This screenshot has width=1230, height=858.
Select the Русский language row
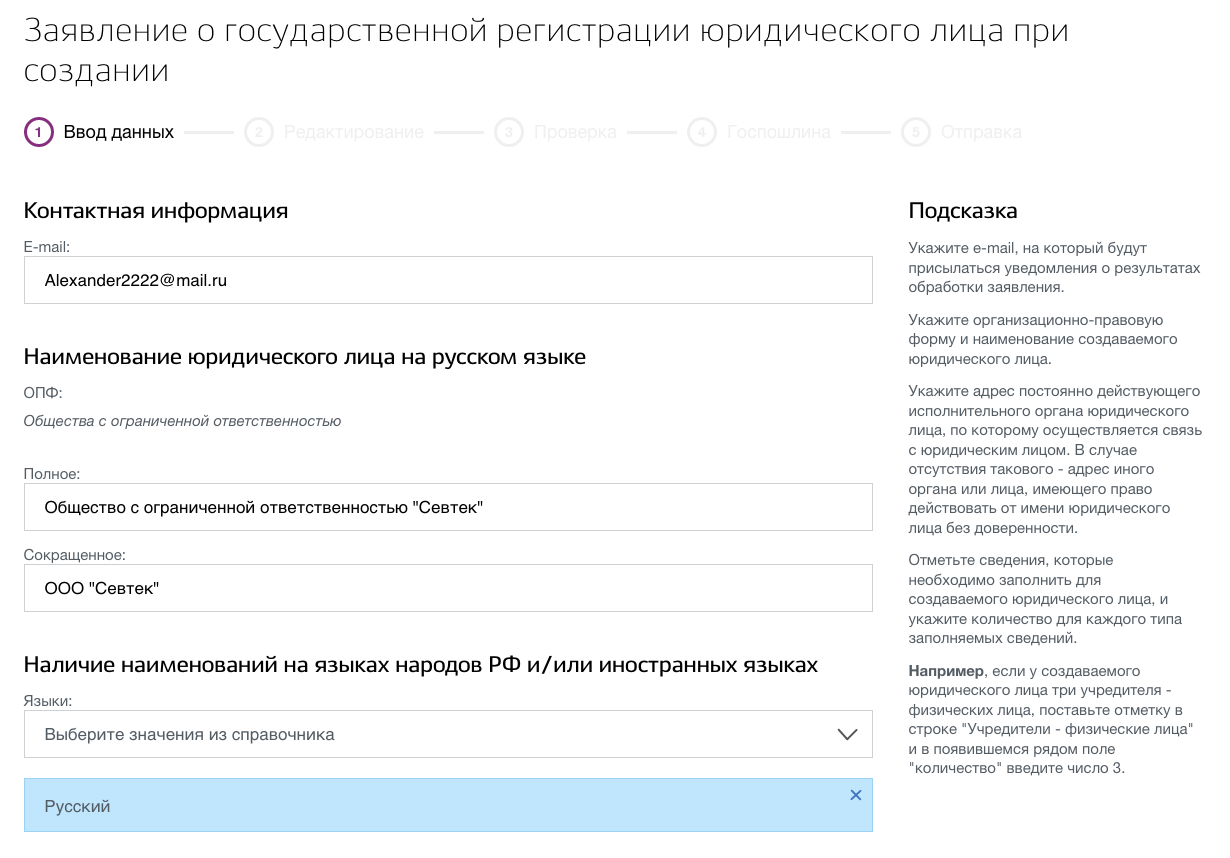(x=448, y=805)
